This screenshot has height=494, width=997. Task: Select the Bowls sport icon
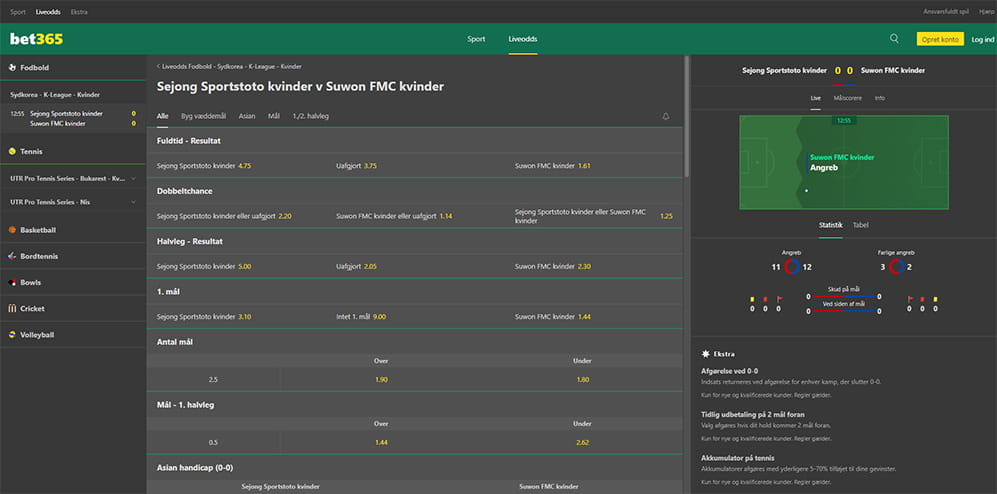coord(12,282)
